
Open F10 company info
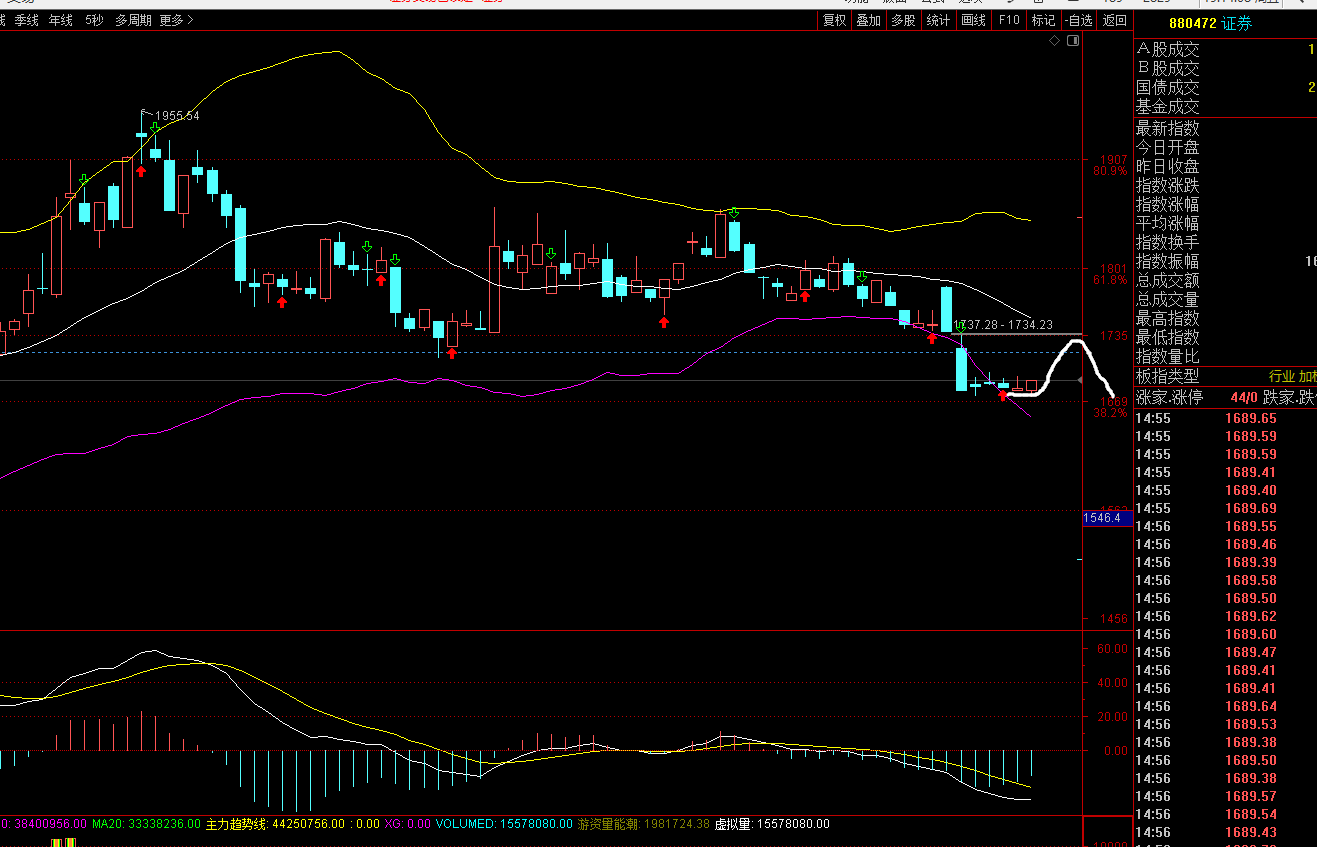click(x=1009, y=20)
